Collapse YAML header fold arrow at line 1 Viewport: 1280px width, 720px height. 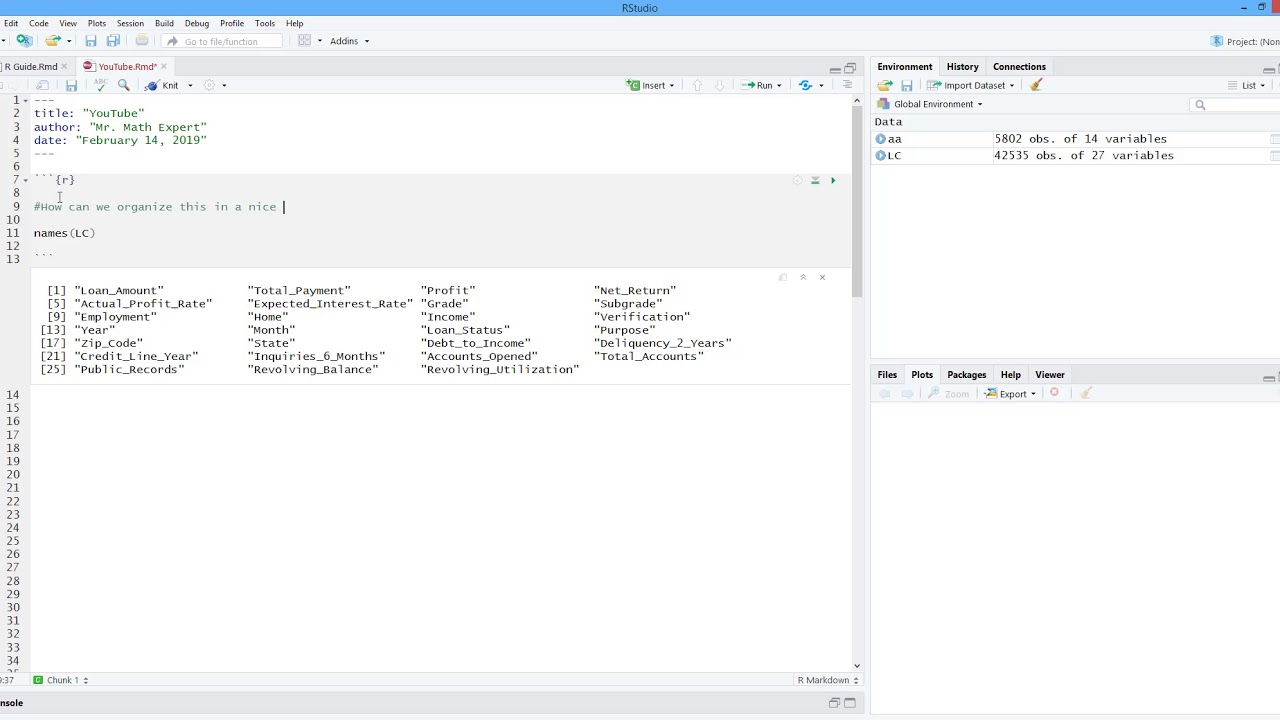pos(25,101)
